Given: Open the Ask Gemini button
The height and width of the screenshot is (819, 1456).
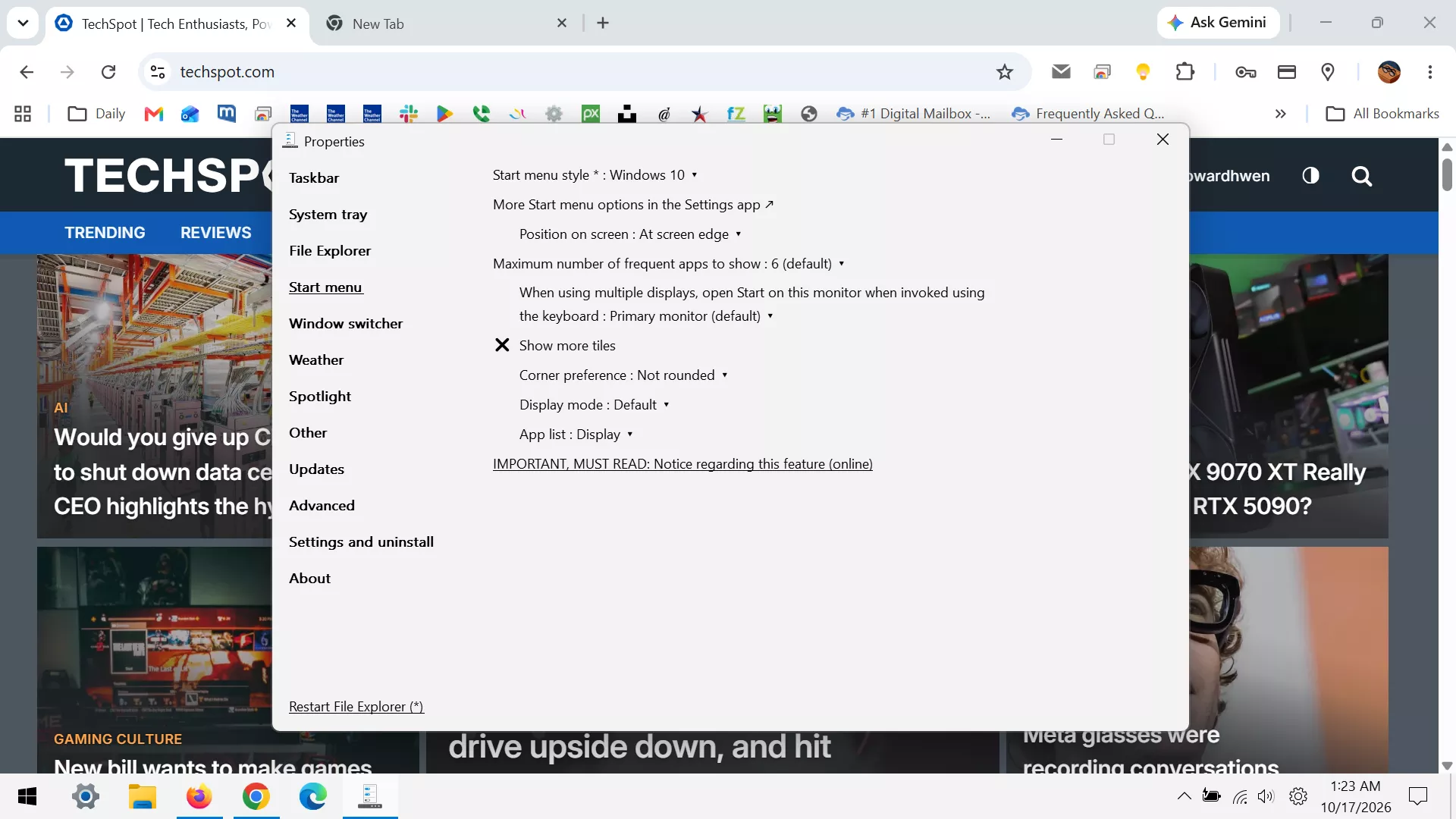Looking at the screenshot, I should coord(1218,23).
